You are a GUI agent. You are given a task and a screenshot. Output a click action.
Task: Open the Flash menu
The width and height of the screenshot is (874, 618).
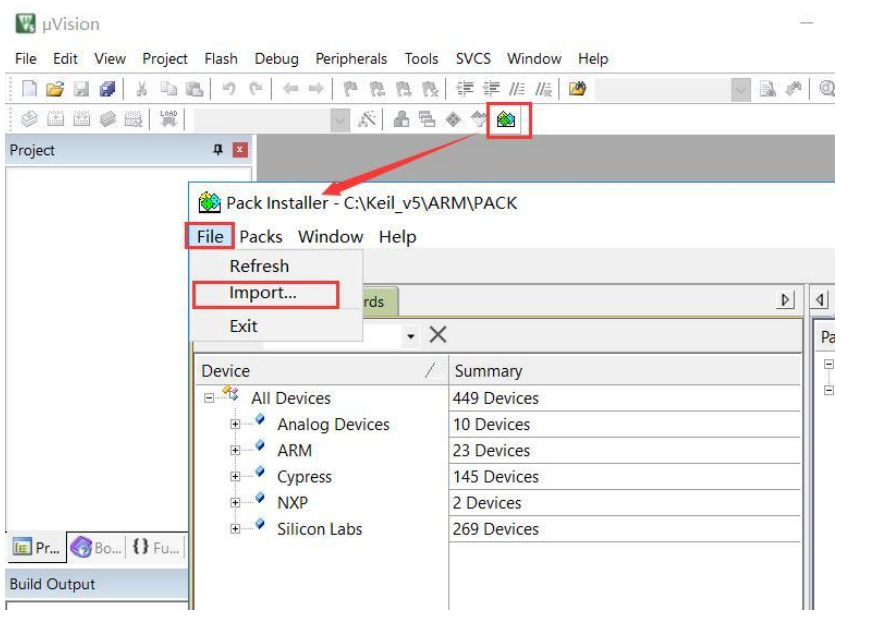(221, 59)
